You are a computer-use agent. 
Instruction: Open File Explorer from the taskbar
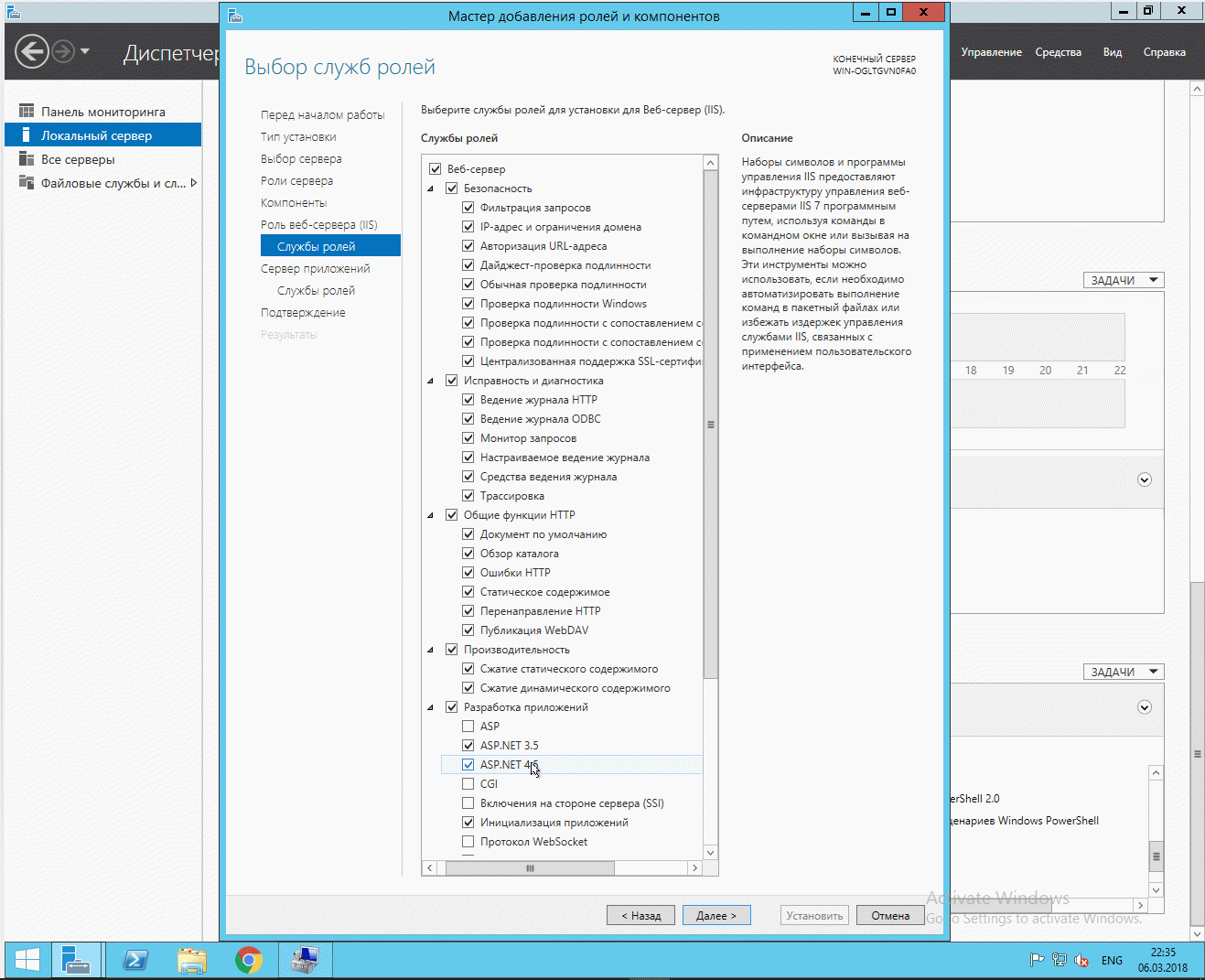coord(192,960)
